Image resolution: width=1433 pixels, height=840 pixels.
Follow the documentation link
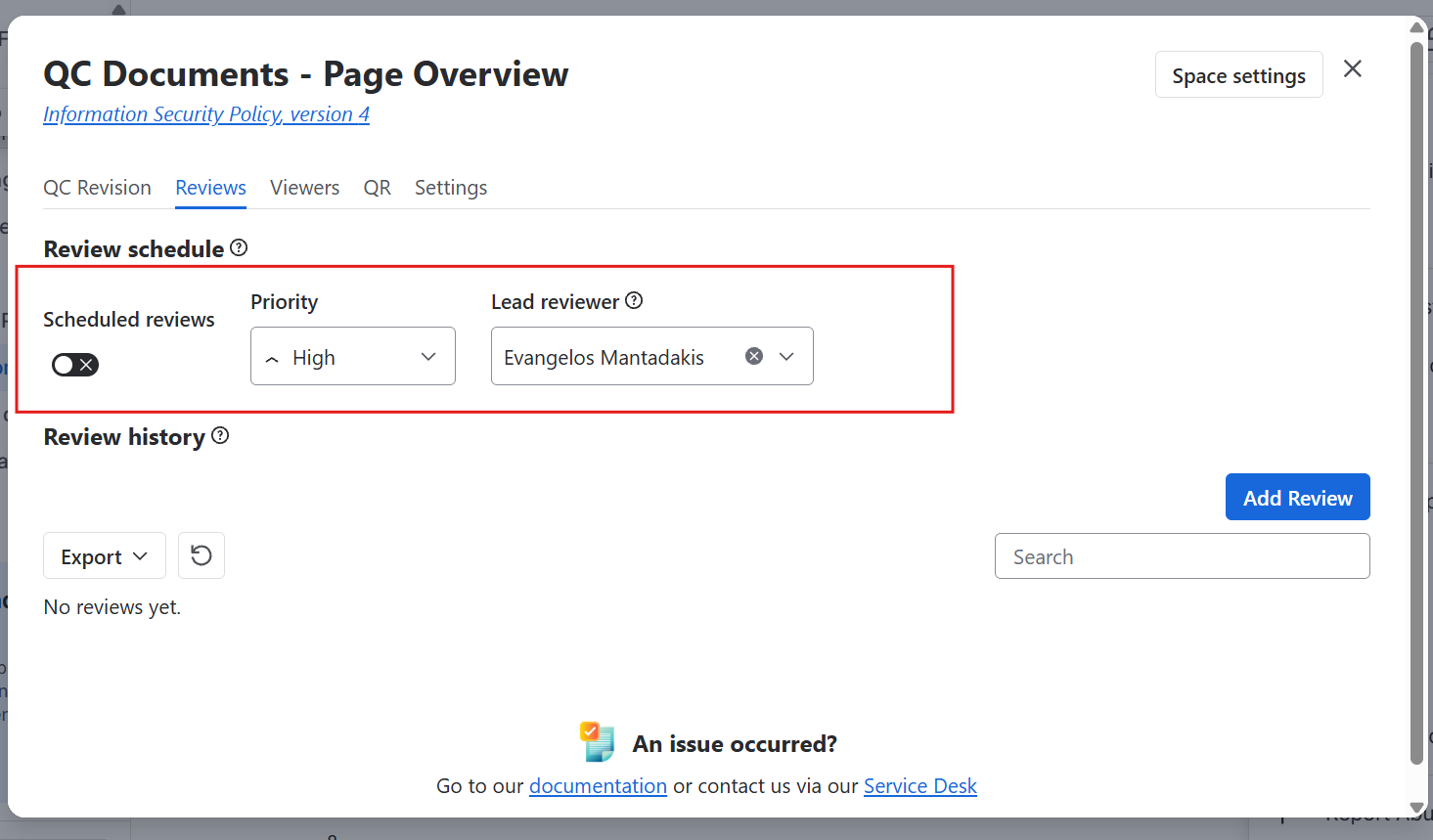tap(598, 786)
